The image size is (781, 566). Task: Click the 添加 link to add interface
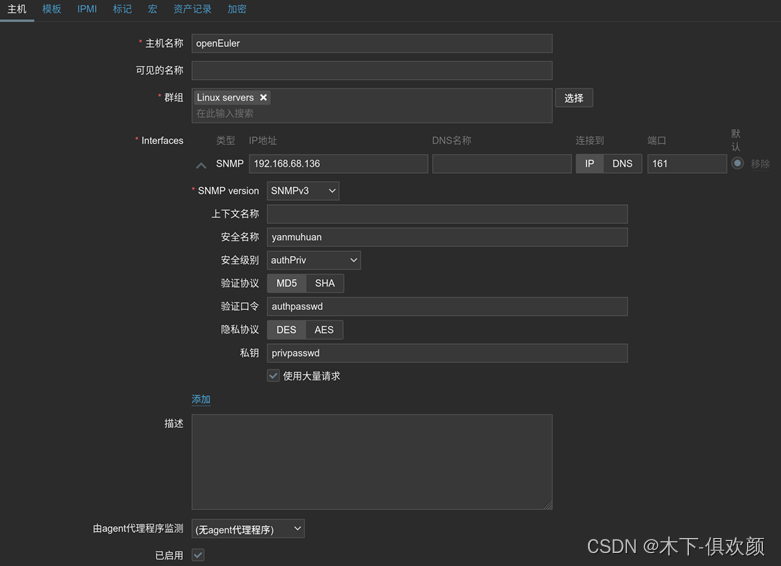pos(201,399)
